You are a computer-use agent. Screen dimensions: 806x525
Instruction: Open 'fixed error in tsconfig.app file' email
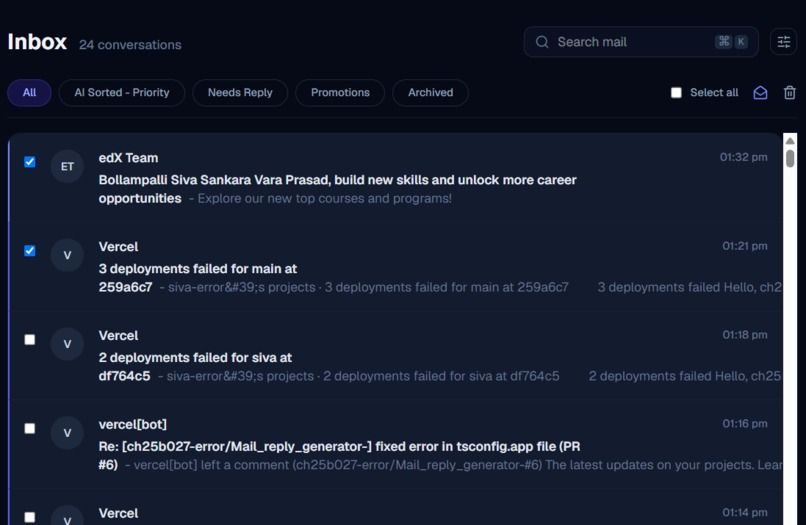click(x=396, y=445)
